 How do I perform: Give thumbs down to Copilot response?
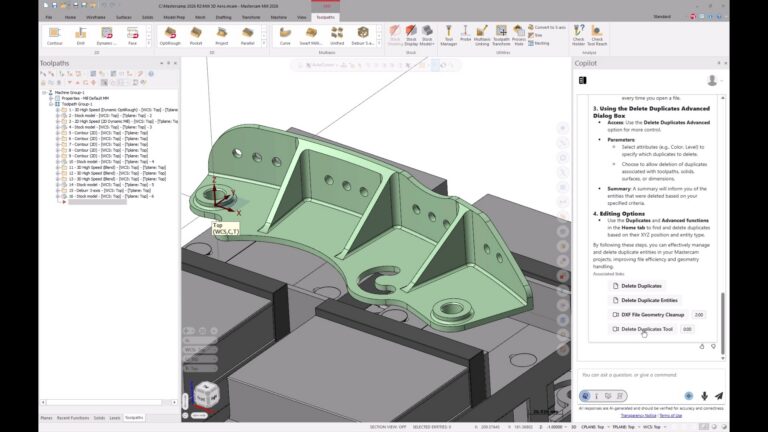[713, 346]
